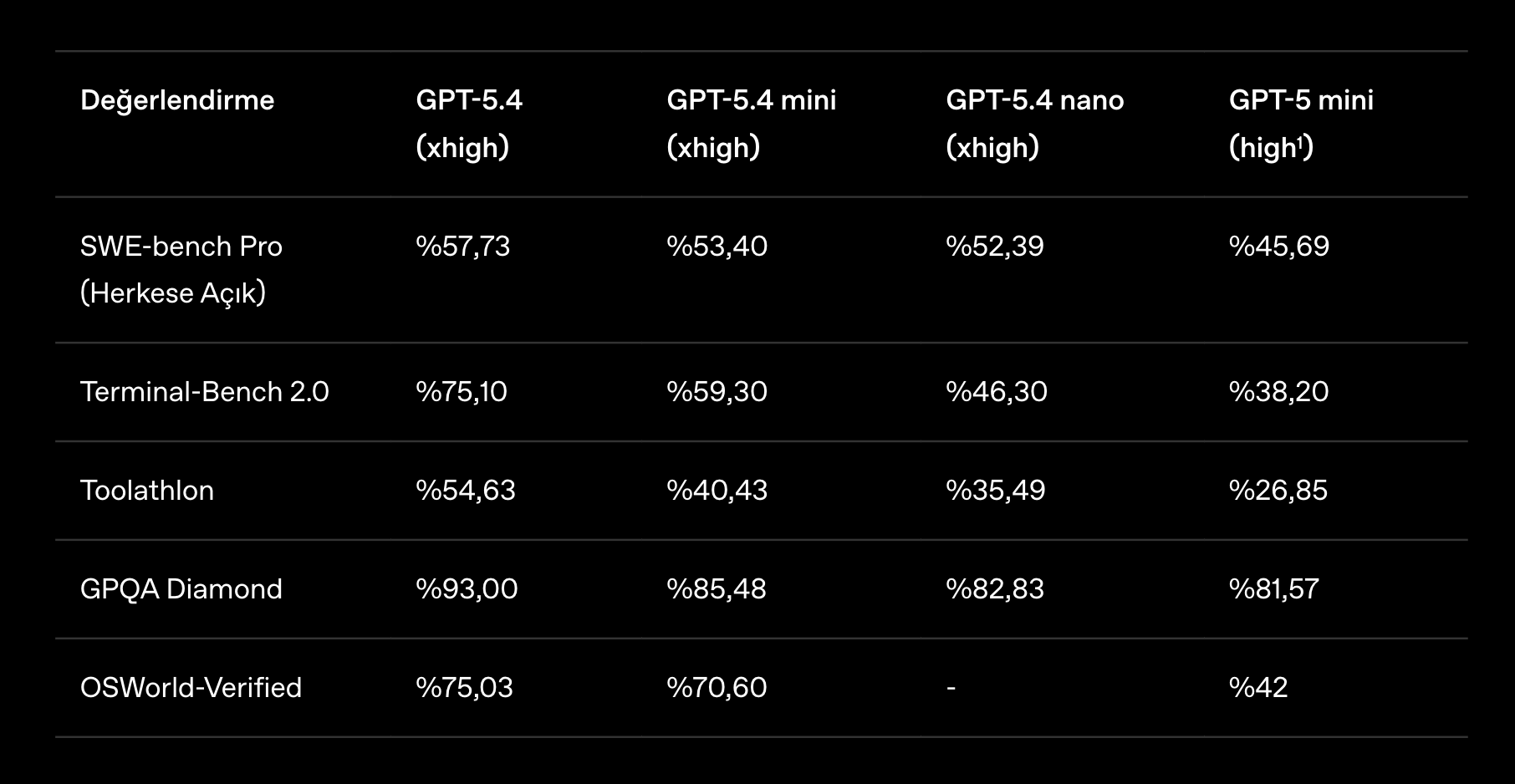Click the Değerlendirme column header
The width and height of the screenshot is (1515, 784).
coord(177,100)
